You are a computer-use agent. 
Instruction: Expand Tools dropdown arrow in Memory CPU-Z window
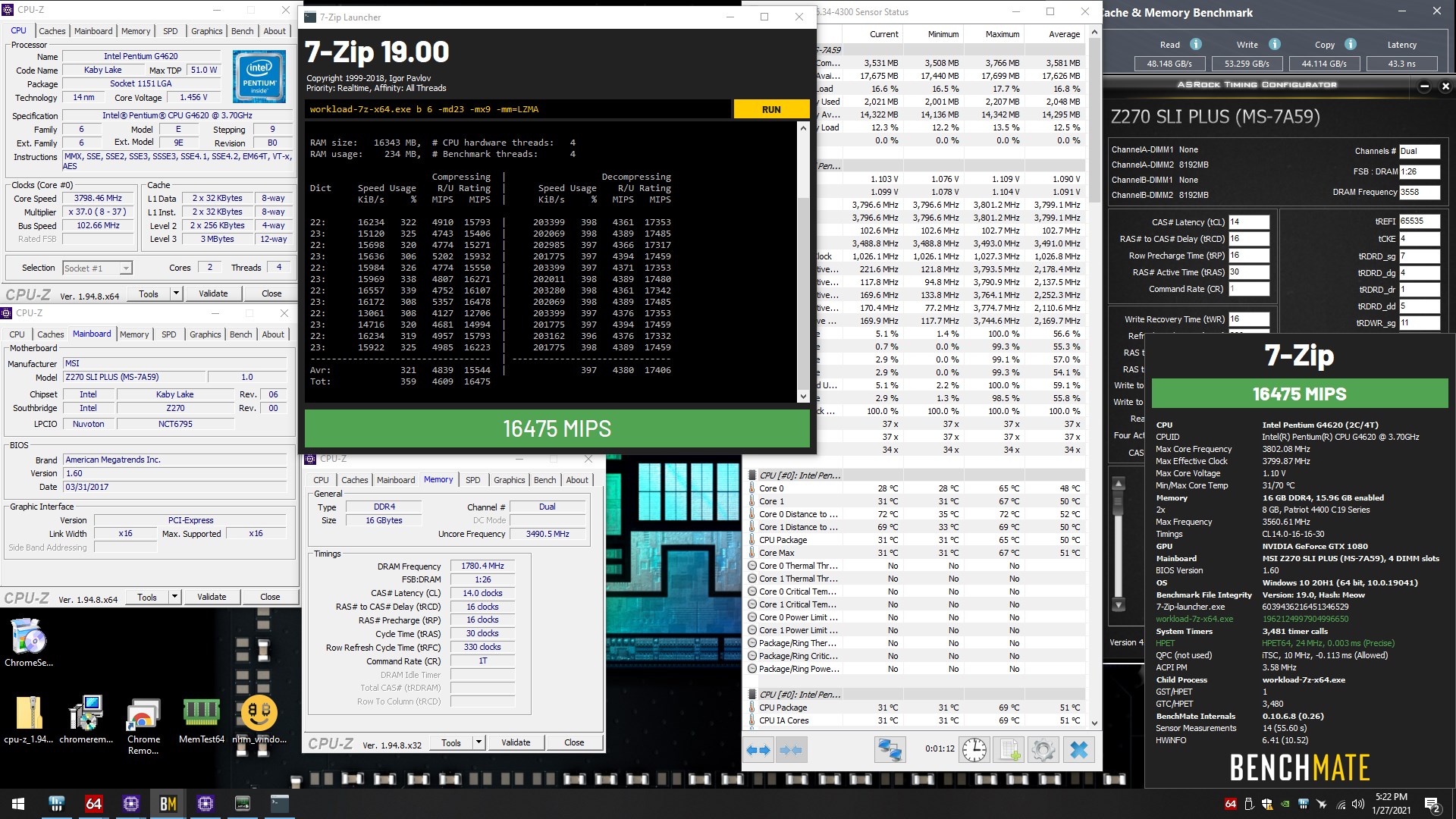479,742
